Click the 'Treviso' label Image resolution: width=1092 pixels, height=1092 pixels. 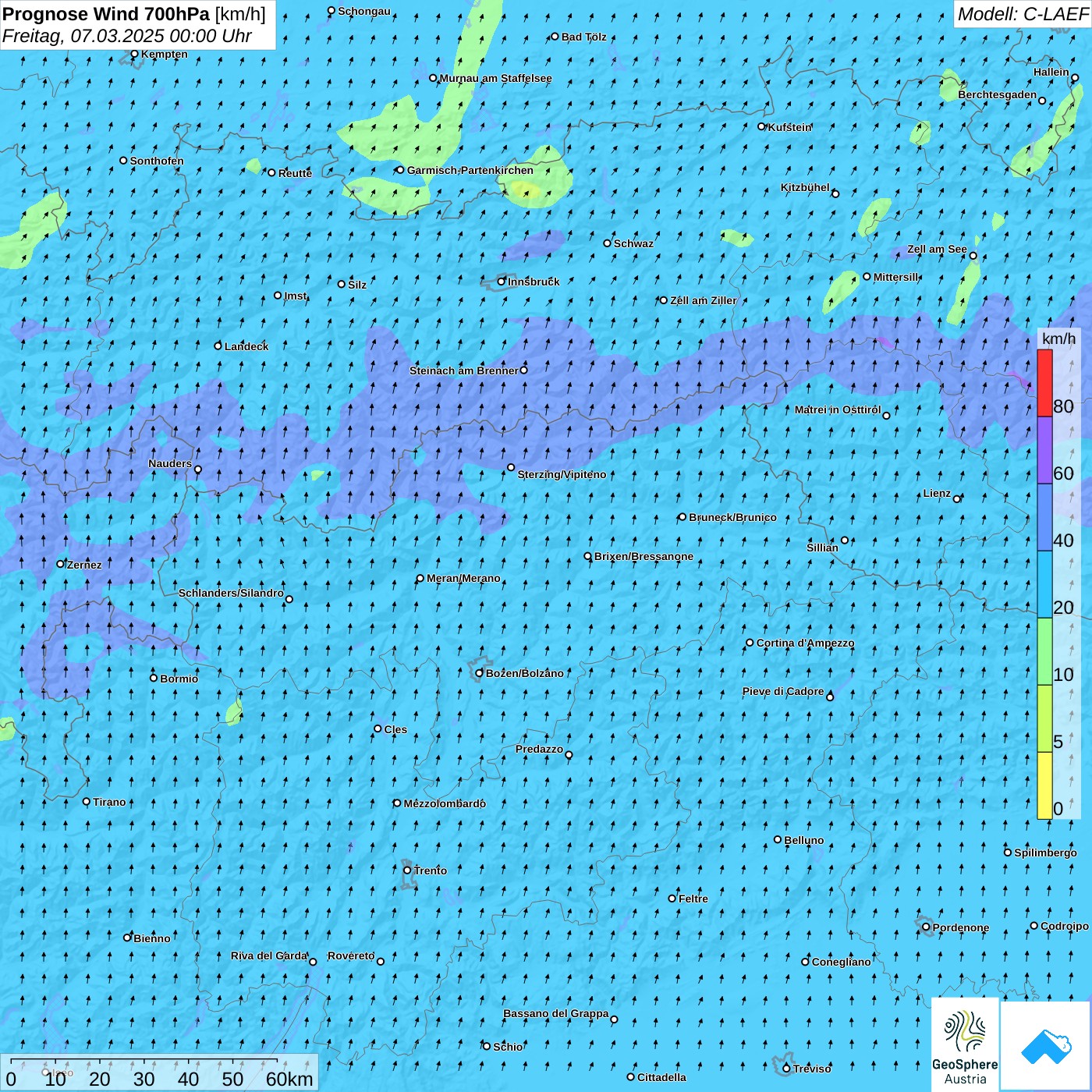tap(812, 1069)
